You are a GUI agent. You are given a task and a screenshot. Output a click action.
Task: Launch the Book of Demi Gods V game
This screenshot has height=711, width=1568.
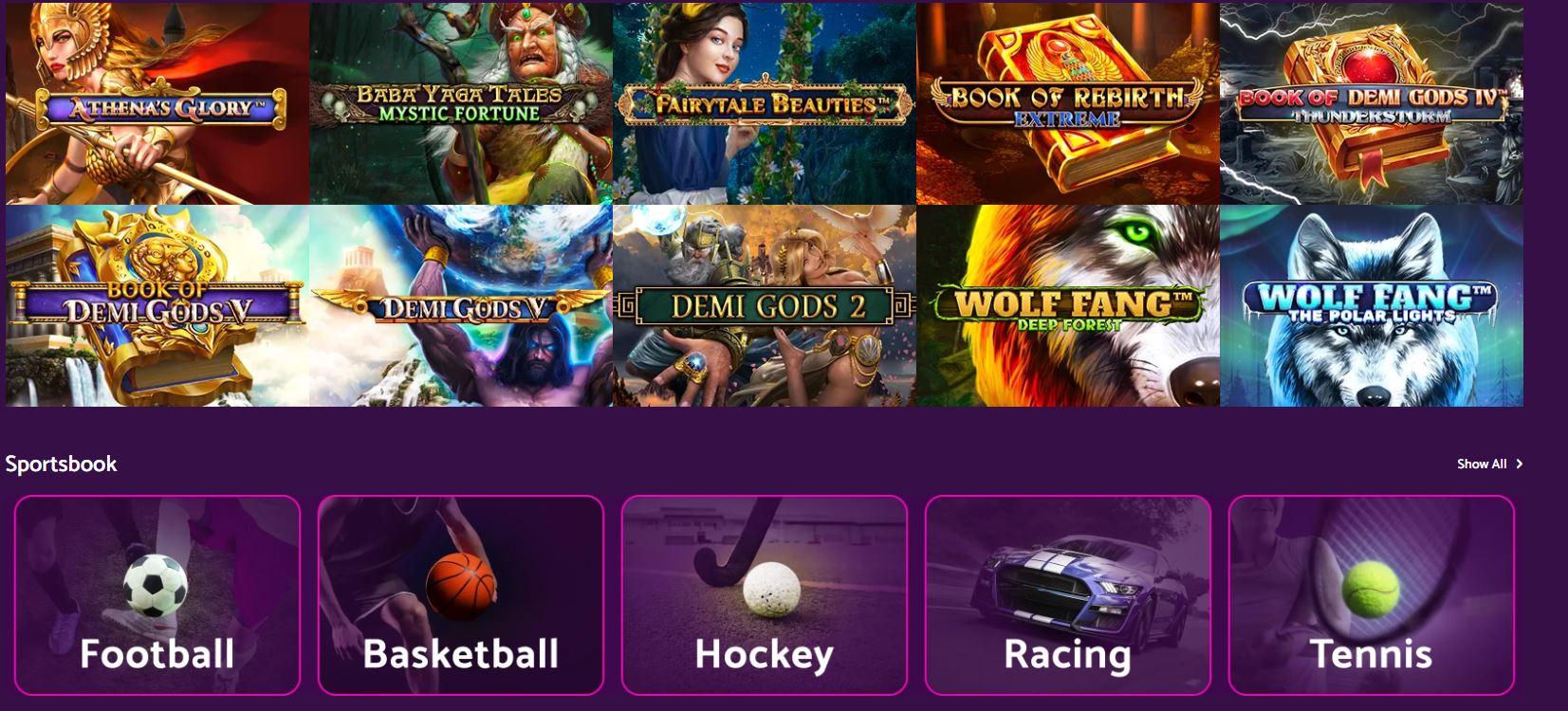(157, 305)
